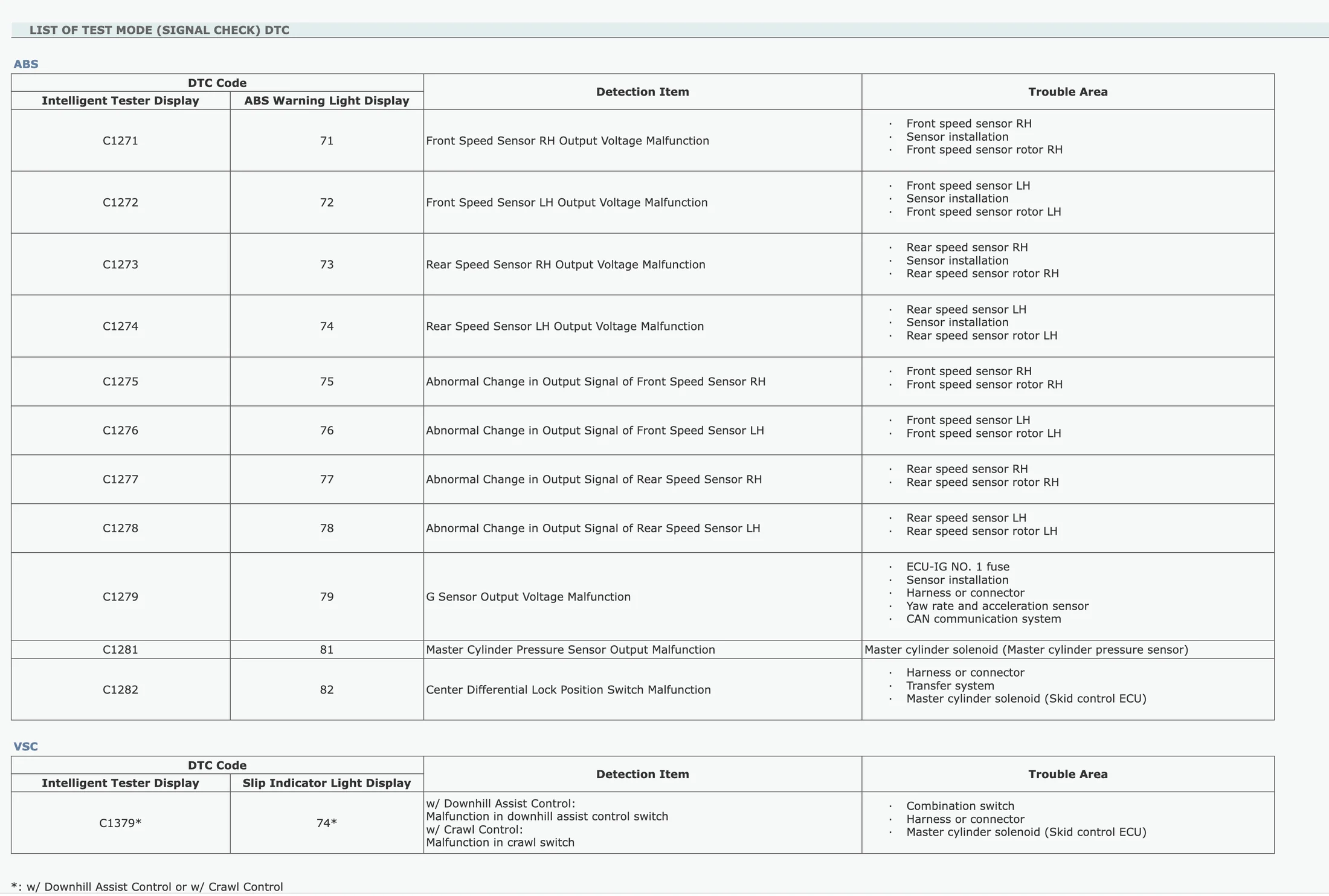Select warning light value 82
Image resolution: width=1329 pixels, height=896 pixels.
tap(327, 690)
